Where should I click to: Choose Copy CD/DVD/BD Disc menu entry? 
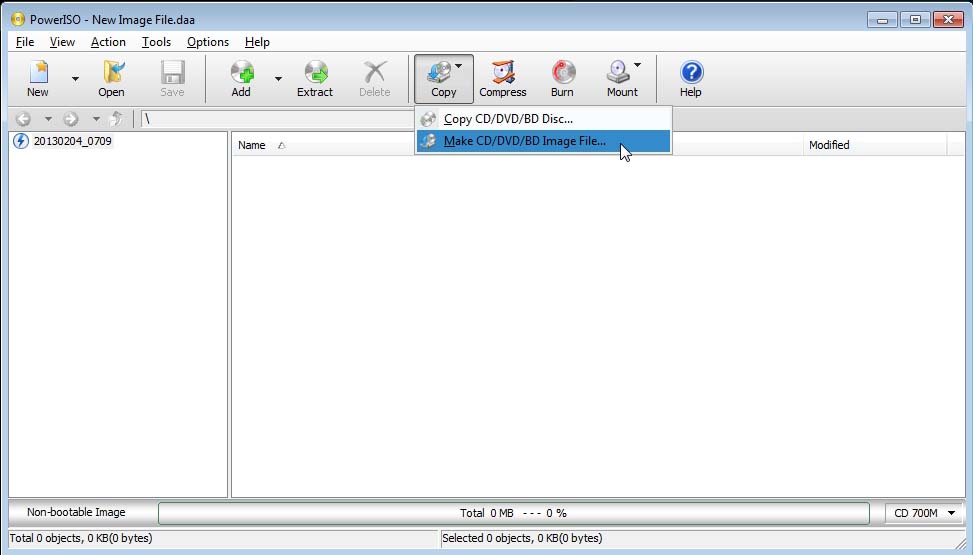click(x=544, y=119)
